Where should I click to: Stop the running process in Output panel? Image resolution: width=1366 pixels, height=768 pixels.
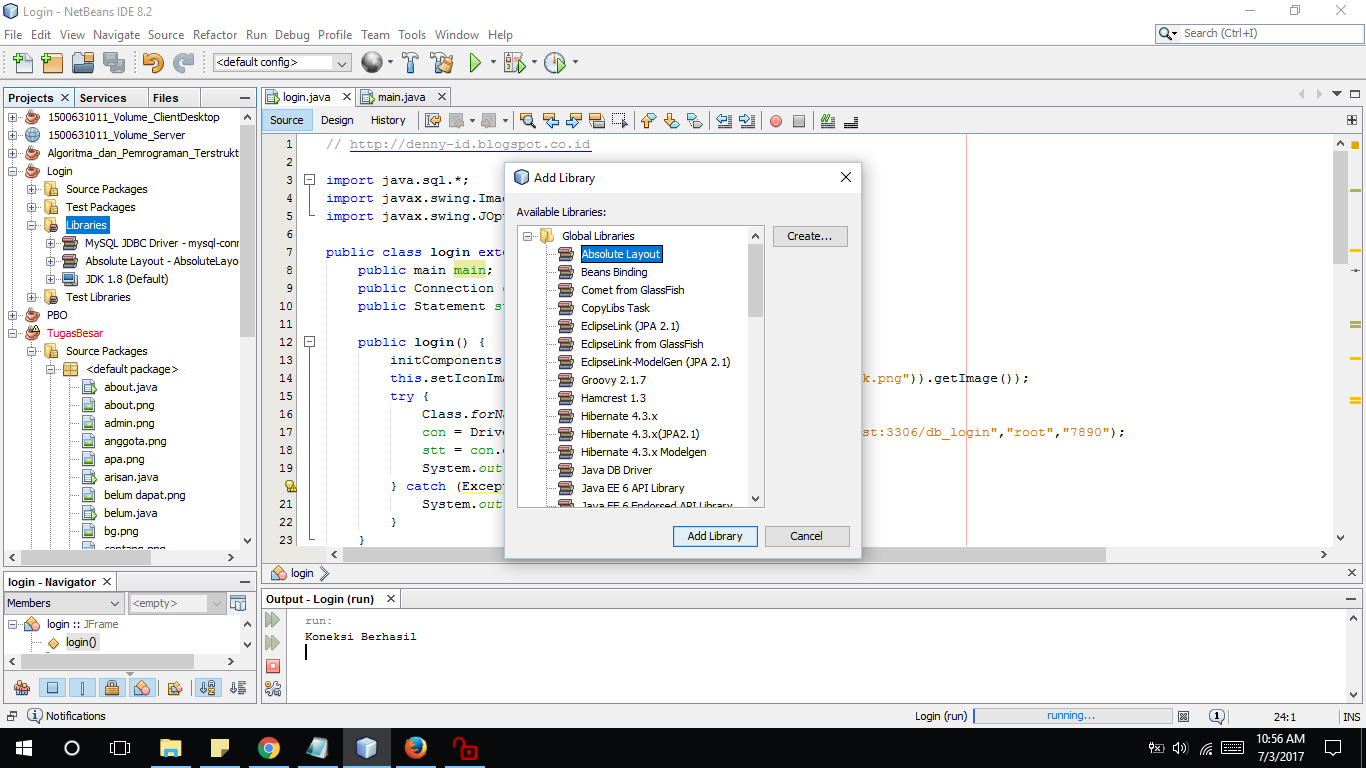click(x=272, y=665)
